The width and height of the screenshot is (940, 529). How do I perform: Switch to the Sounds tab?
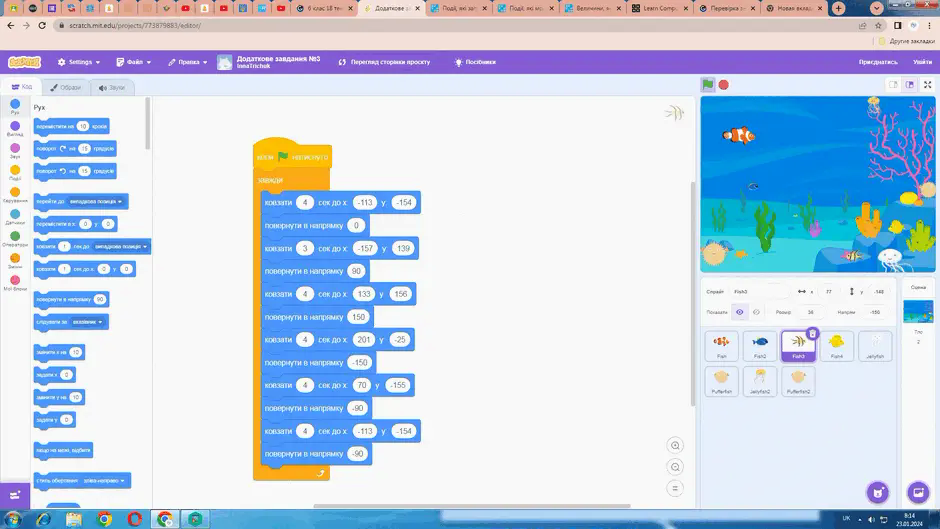pyautogui.click(x=112, y=88)
